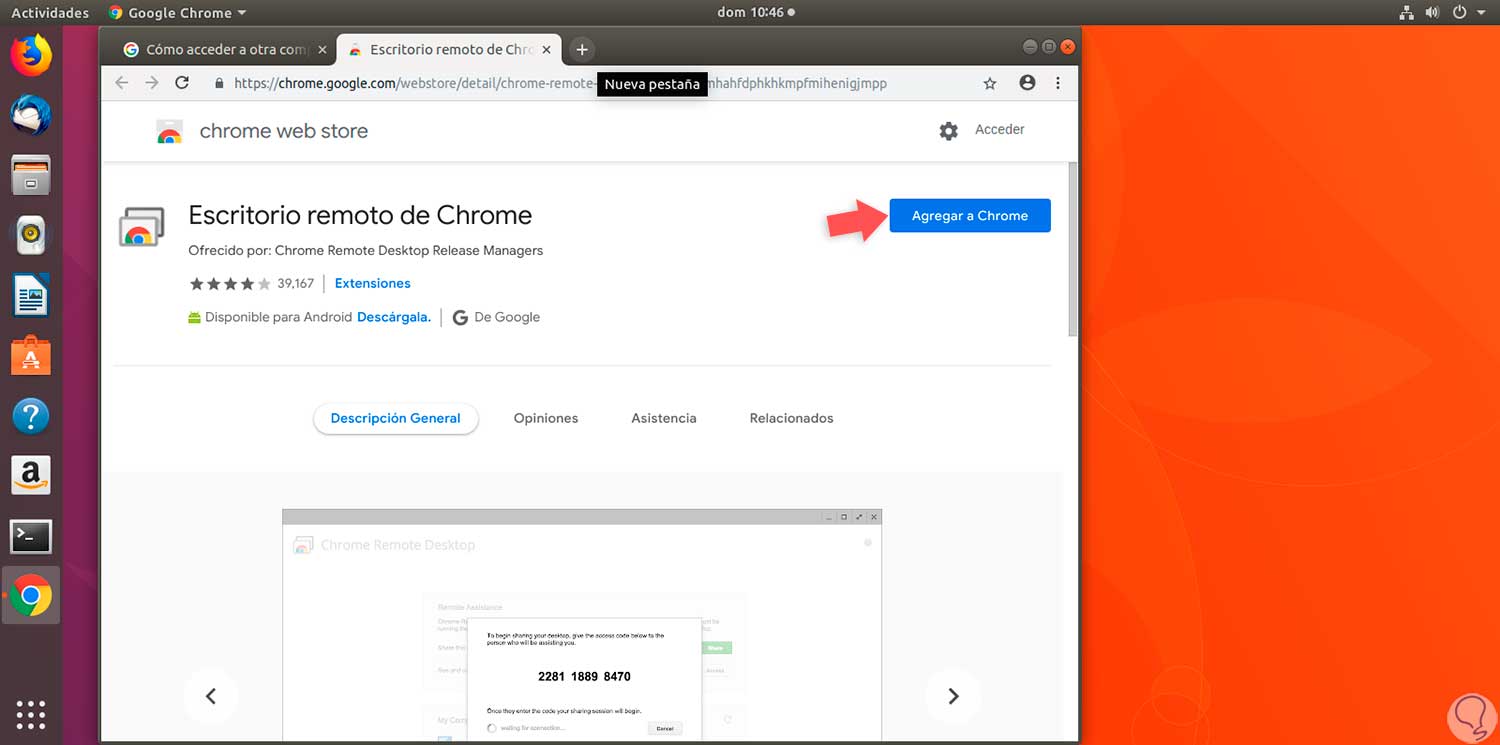Launch Thunderbird mail from the dock
Screen dimensions: 1500x745
tap(31, 116)
